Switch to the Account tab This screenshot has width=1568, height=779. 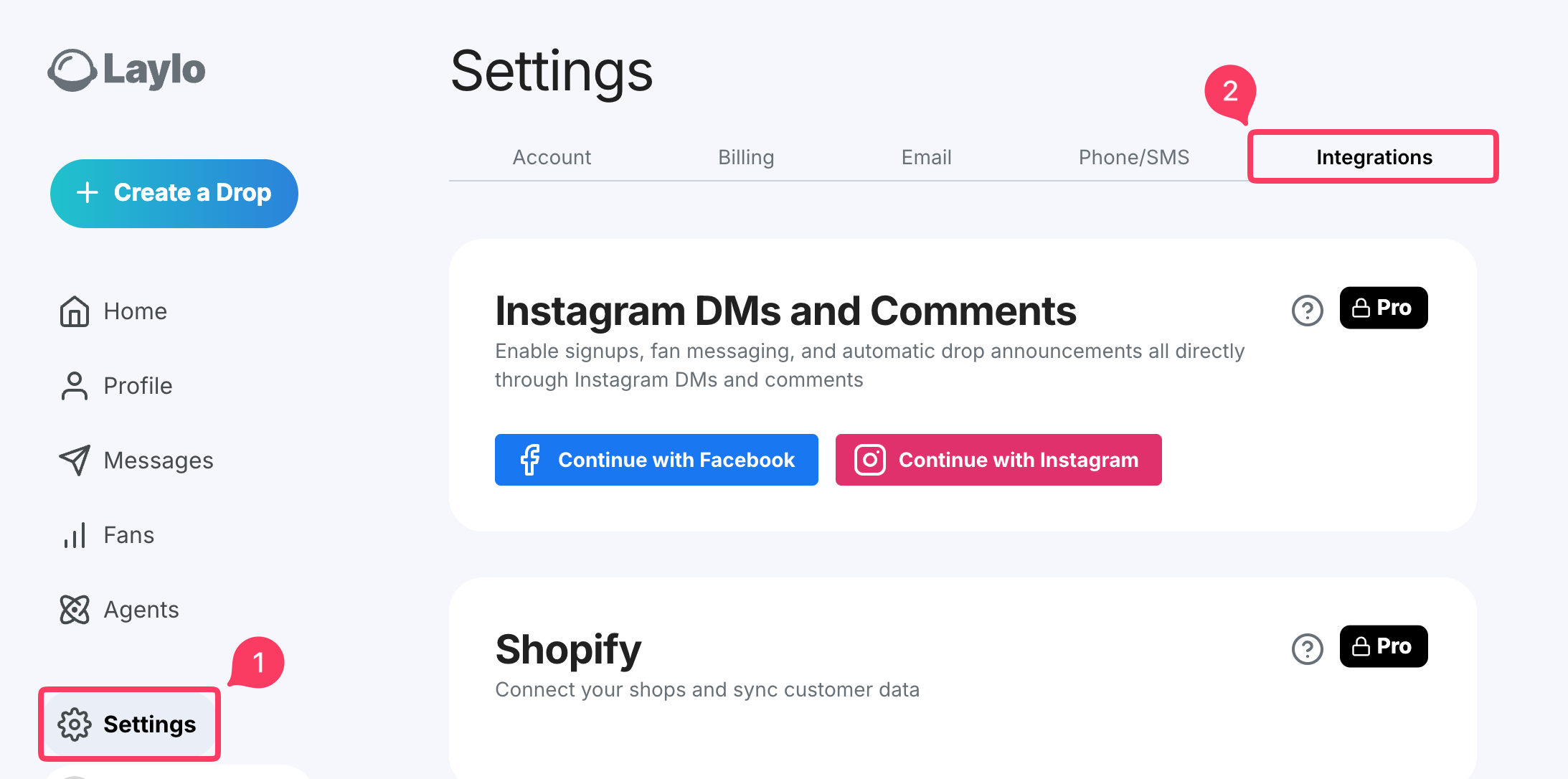click(552, 157)
